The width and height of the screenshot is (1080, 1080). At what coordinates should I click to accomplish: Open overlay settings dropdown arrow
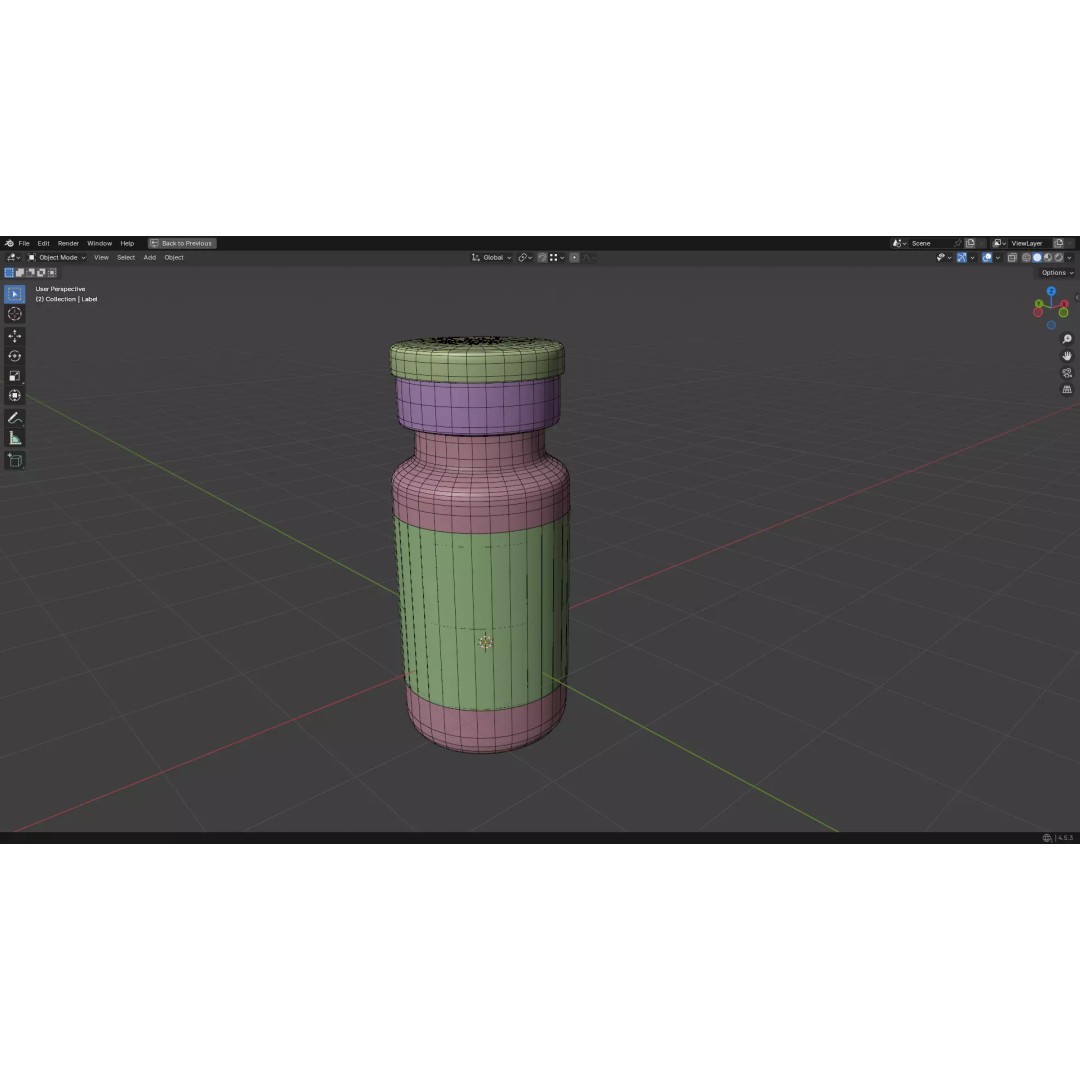(x=997, y=258)
